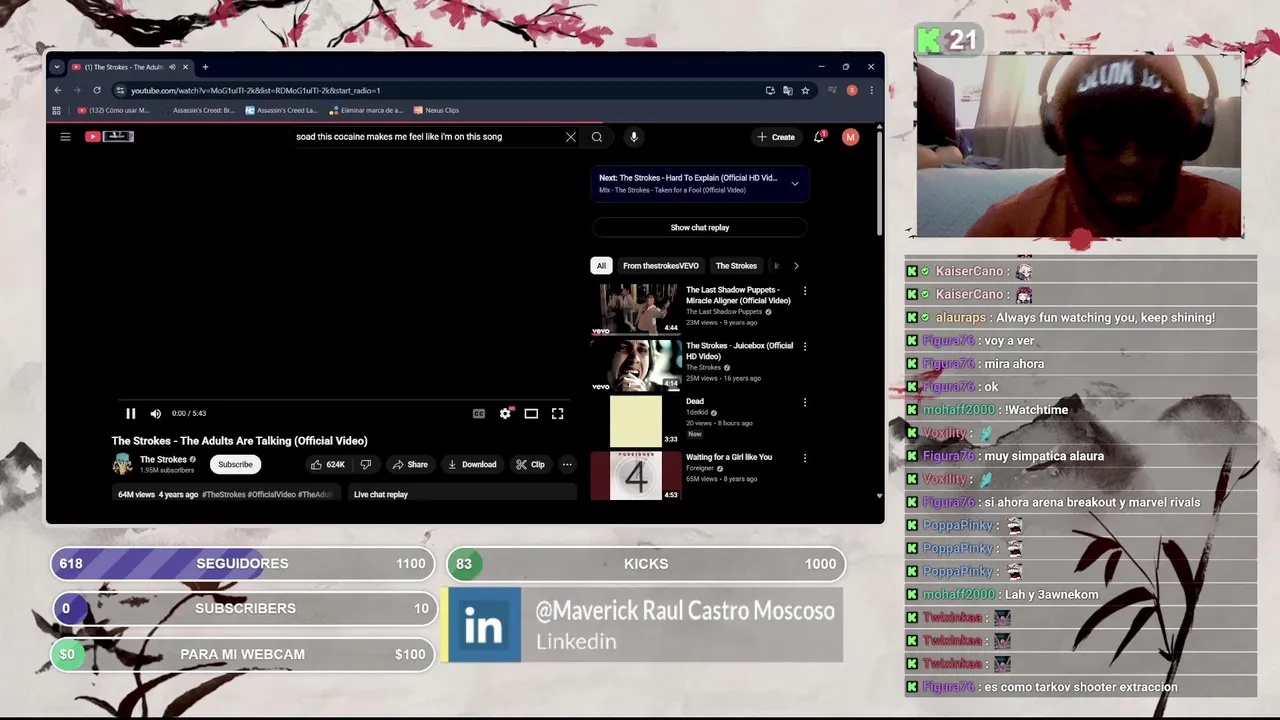Share the Strokes video
1280x720 pixels.
410,464
